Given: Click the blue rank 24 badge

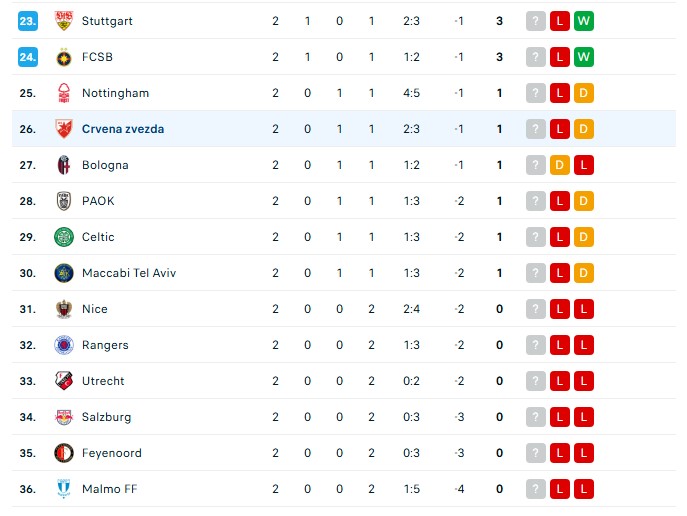Looking at the screenshot, I should click(27, 57).
